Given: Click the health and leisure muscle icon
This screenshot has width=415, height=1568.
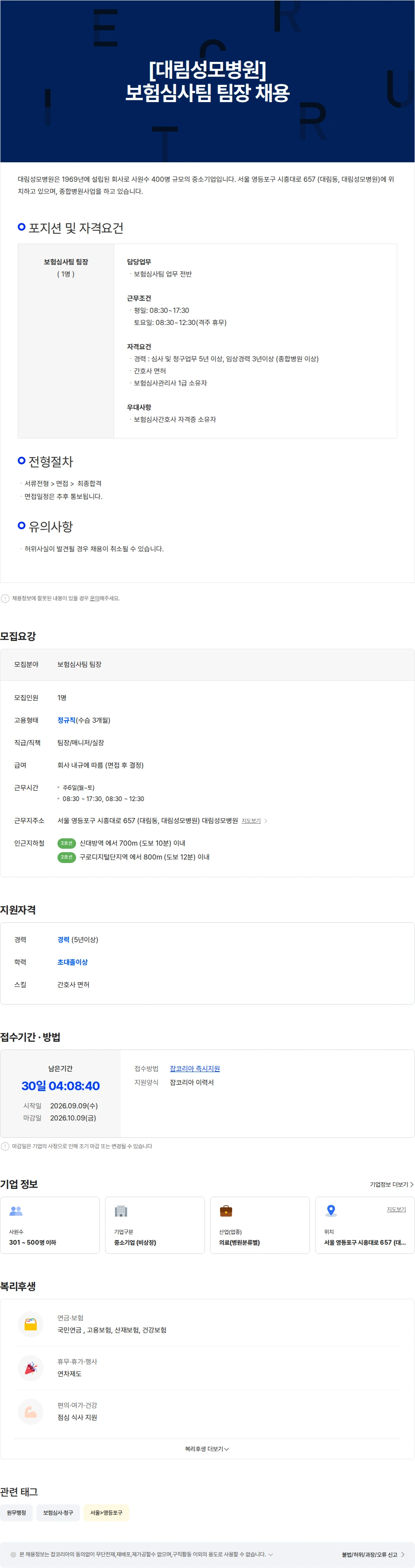Looking at the screenshot, I should point(30,1412).
